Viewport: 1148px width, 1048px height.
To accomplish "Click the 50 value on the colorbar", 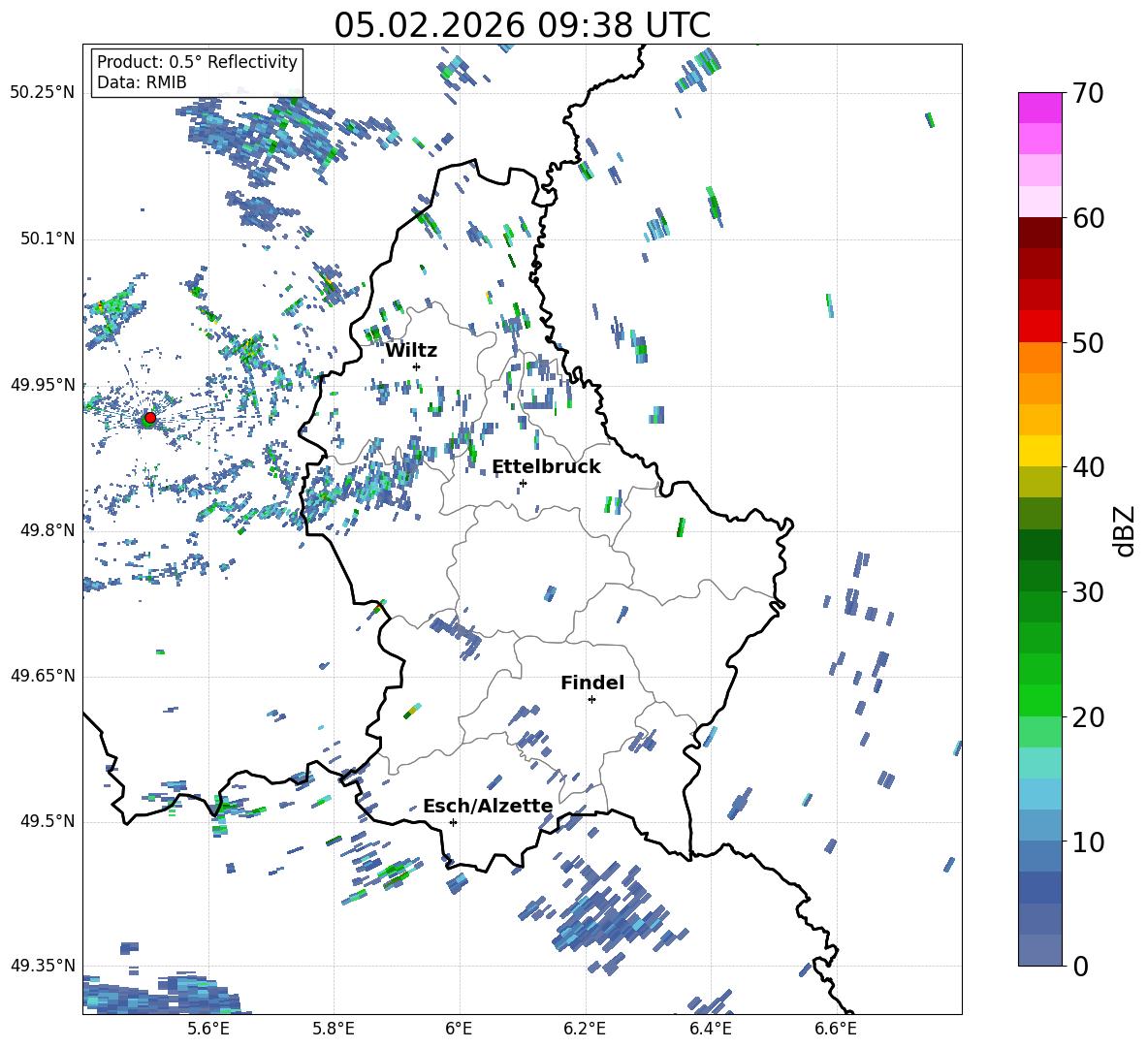I will pos(1088,342).
